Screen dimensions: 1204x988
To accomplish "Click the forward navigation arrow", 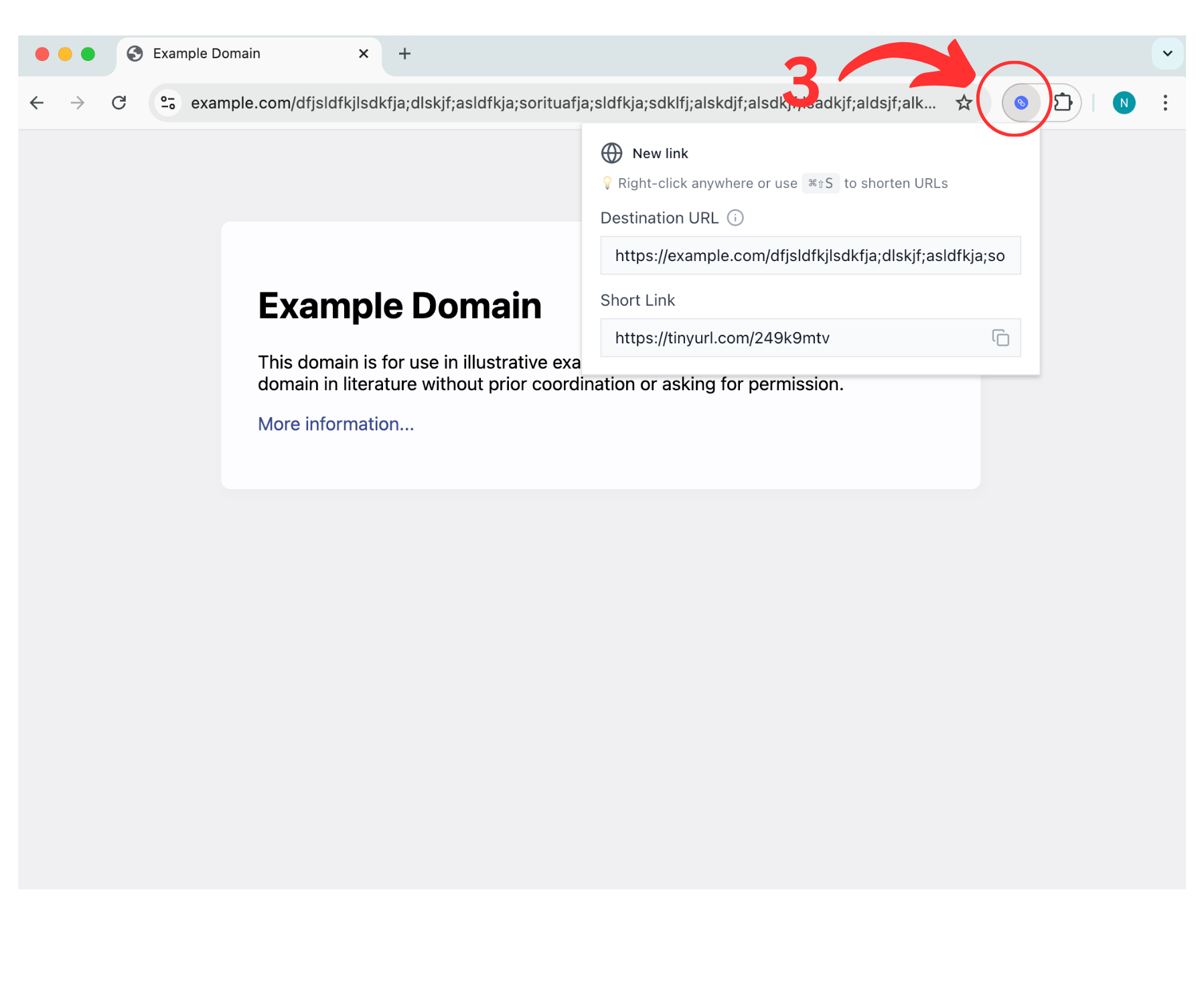I will click(78, 102).
